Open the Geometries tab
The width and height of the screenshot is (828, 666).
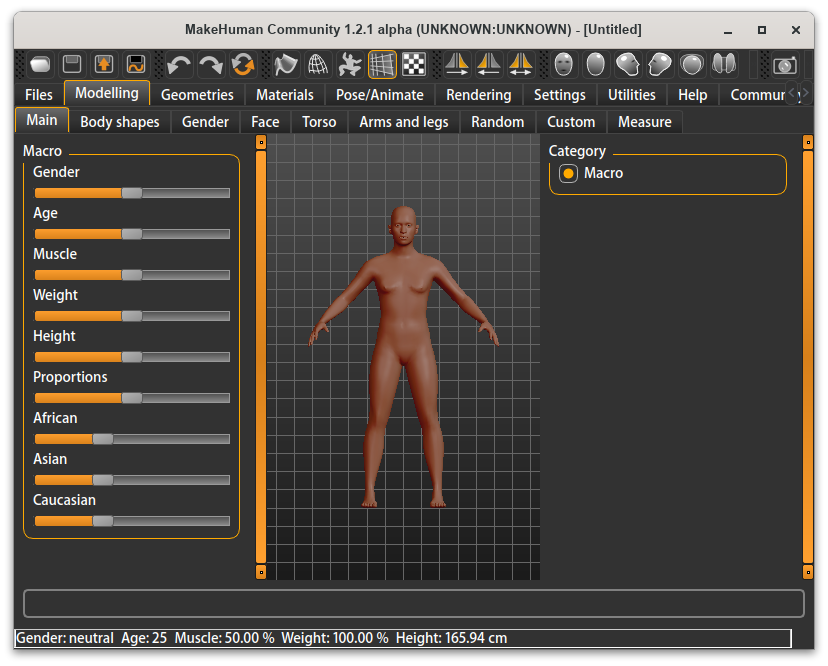(197, 95)
